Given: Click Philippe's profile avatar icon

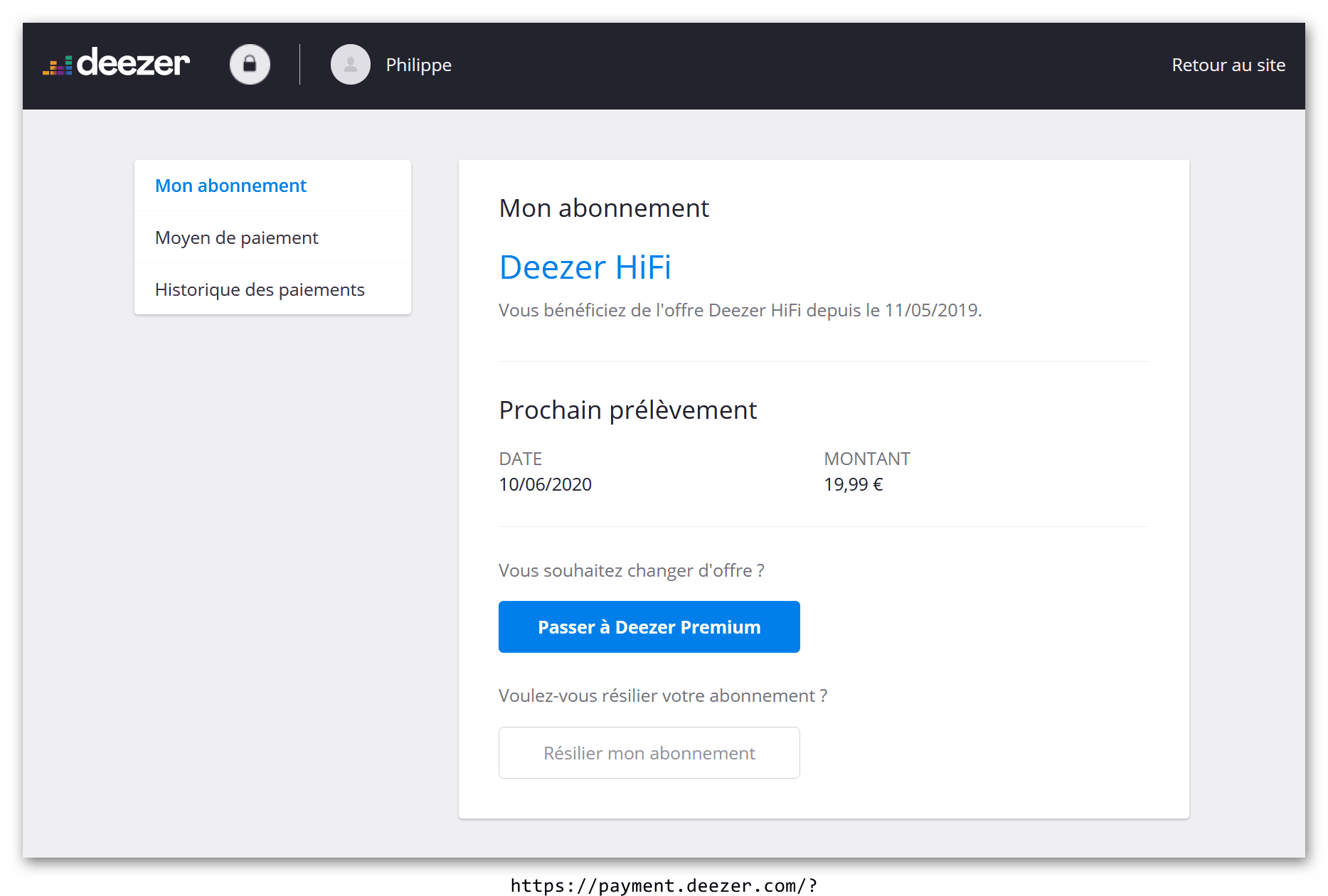Looking at the screenshot, I should coord(351,65).
